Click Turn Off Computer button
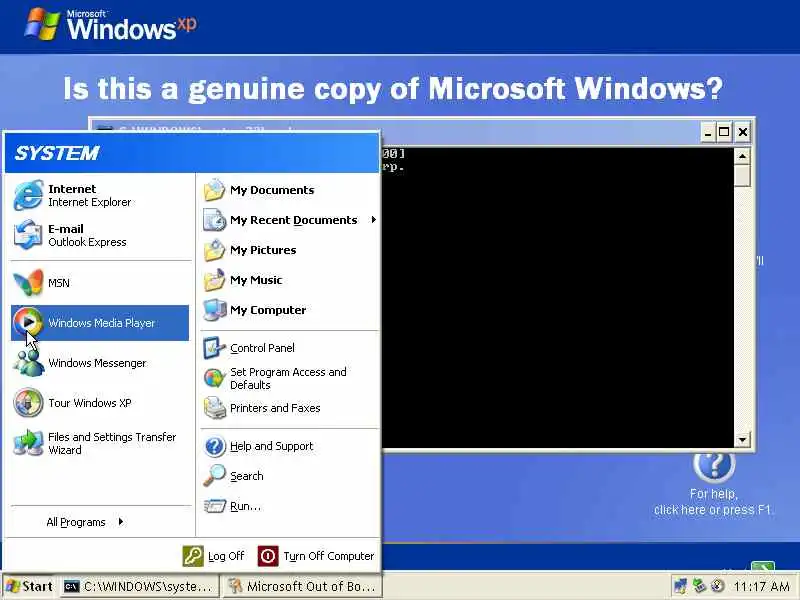The width and height of the screenshot is (800, 600). pos(316,556)
